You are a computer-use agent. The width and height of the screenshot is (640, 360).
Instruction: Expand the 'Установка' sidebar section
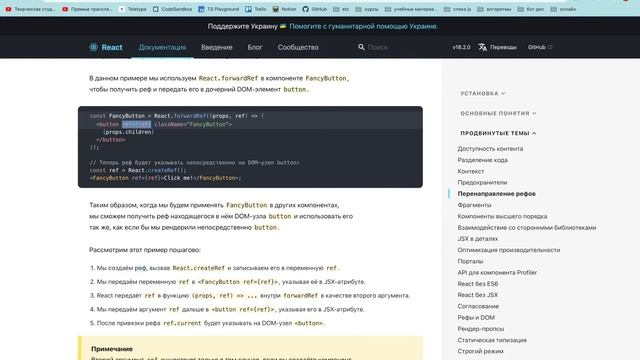tap(482, 93)
